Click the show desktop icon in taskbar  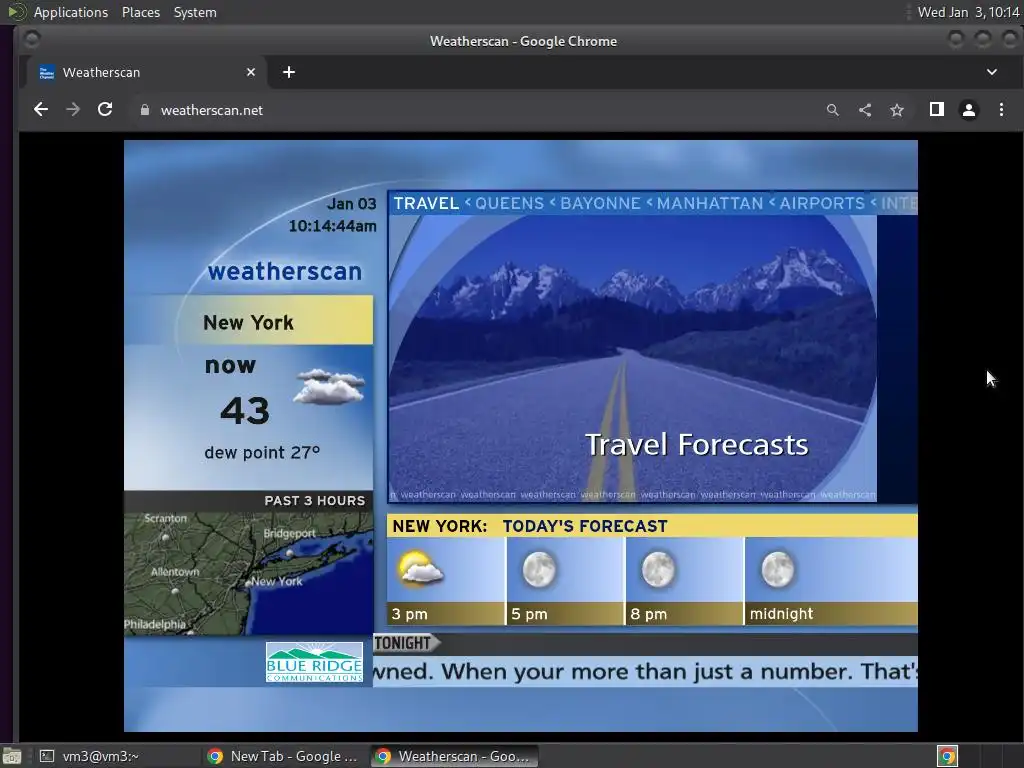point(12,756)
